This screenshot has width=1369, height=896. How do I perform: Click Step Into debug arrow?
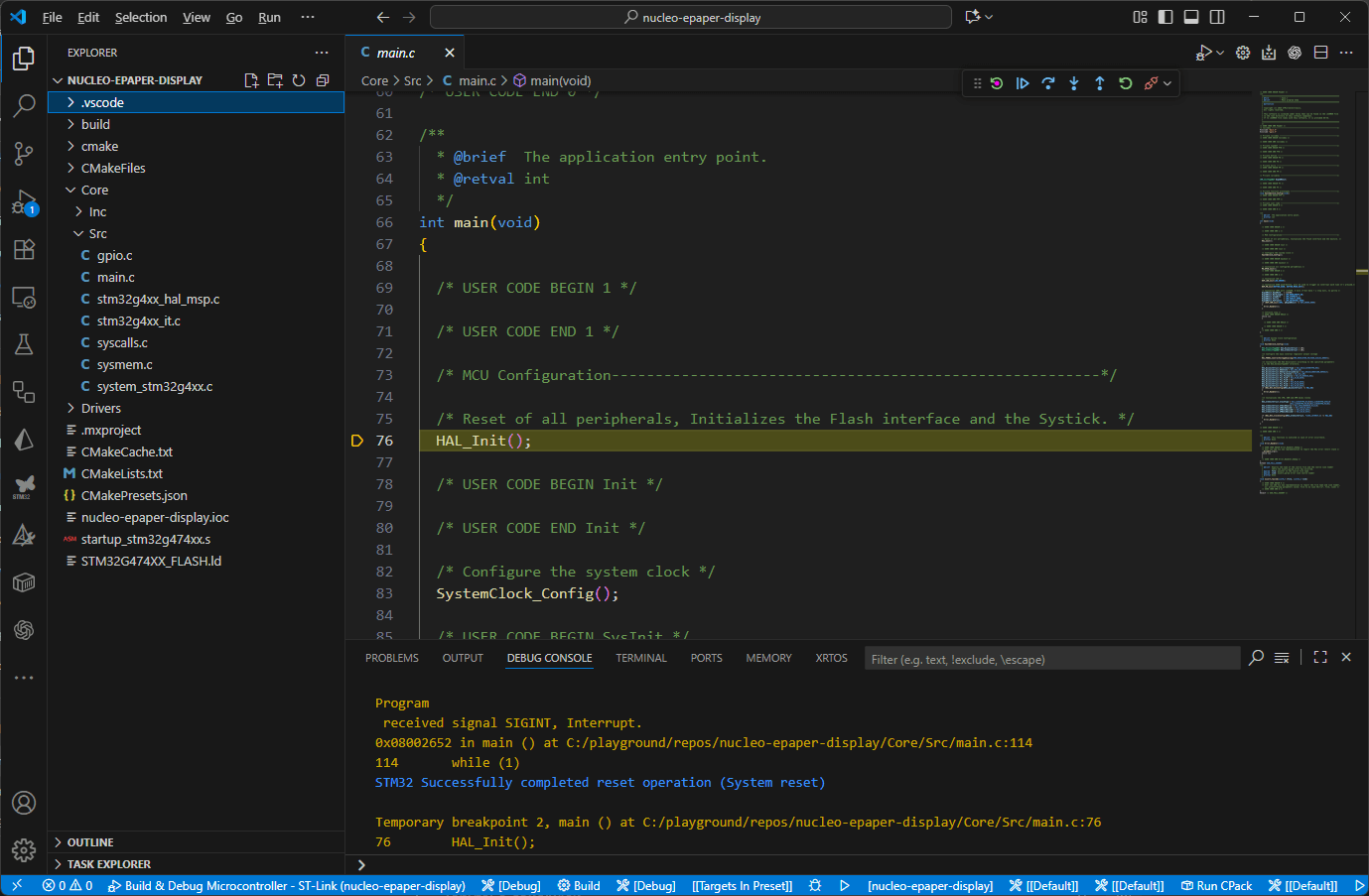[1074, 83]
